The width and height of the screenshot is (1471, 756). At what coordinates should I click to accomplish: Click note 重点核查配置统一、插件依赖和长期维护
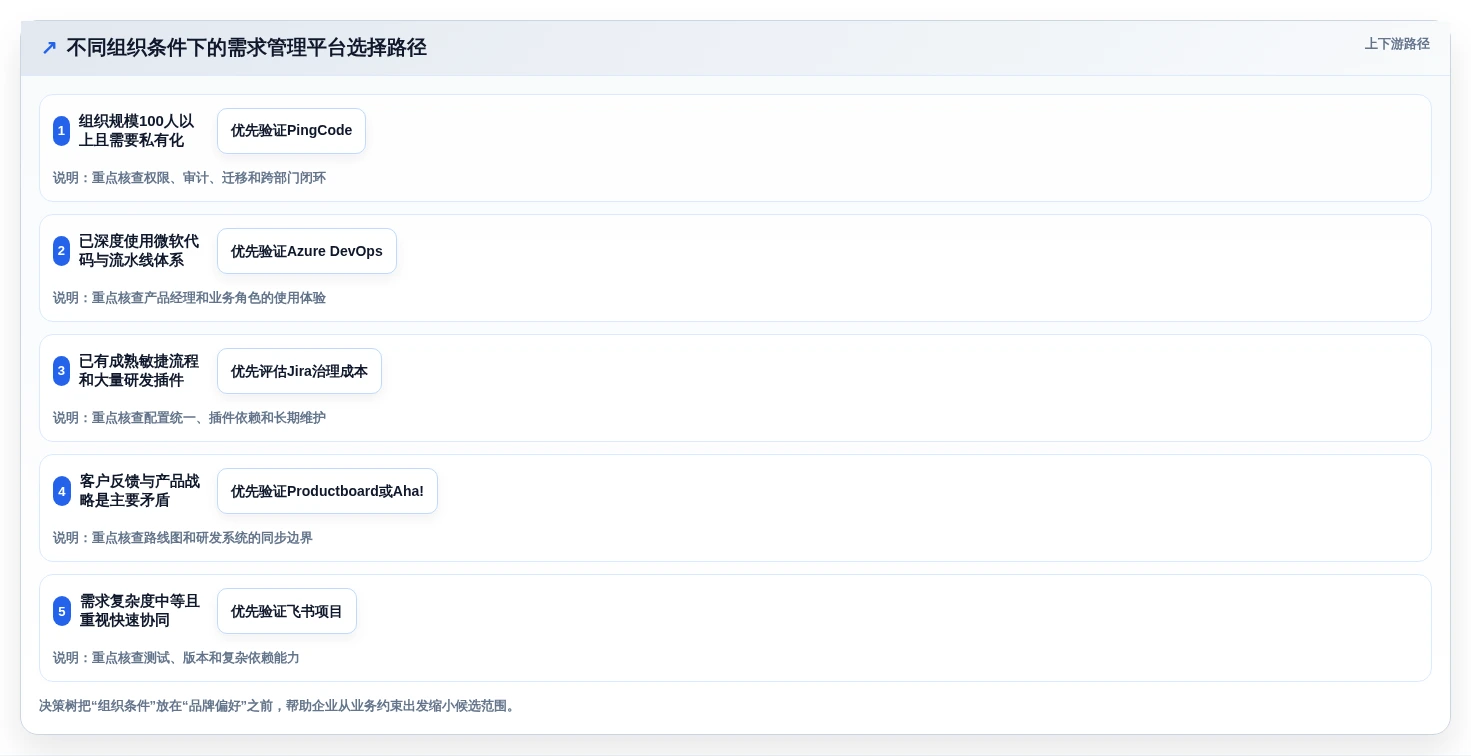point(189,418)
